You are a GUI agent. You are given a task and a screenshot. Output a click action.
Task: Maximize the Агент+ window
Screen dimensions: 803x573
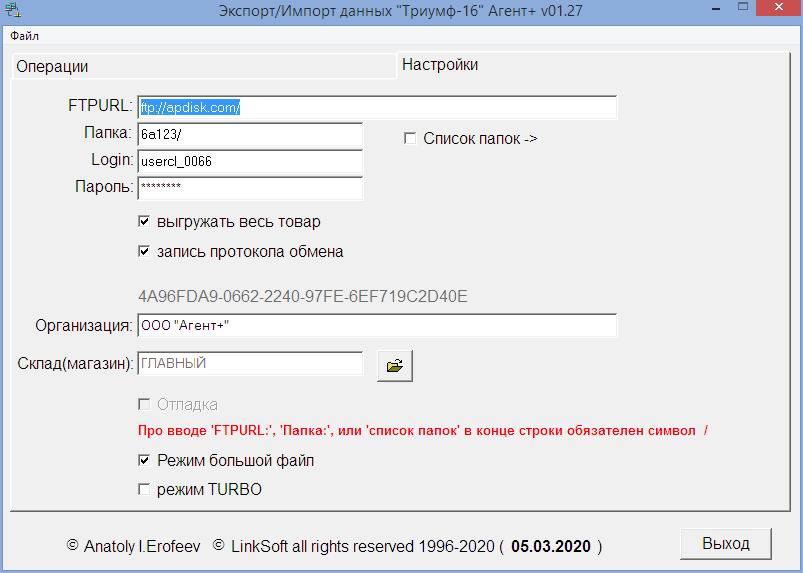tap(743, 8)
